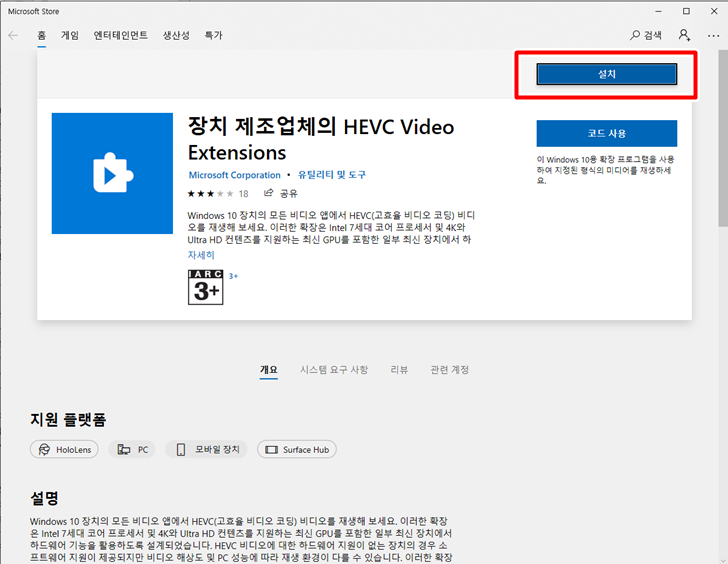The height and width of the screenshot is (564, 728).
Task: Open the search magnifier (검색)
Action: point(646,35)
